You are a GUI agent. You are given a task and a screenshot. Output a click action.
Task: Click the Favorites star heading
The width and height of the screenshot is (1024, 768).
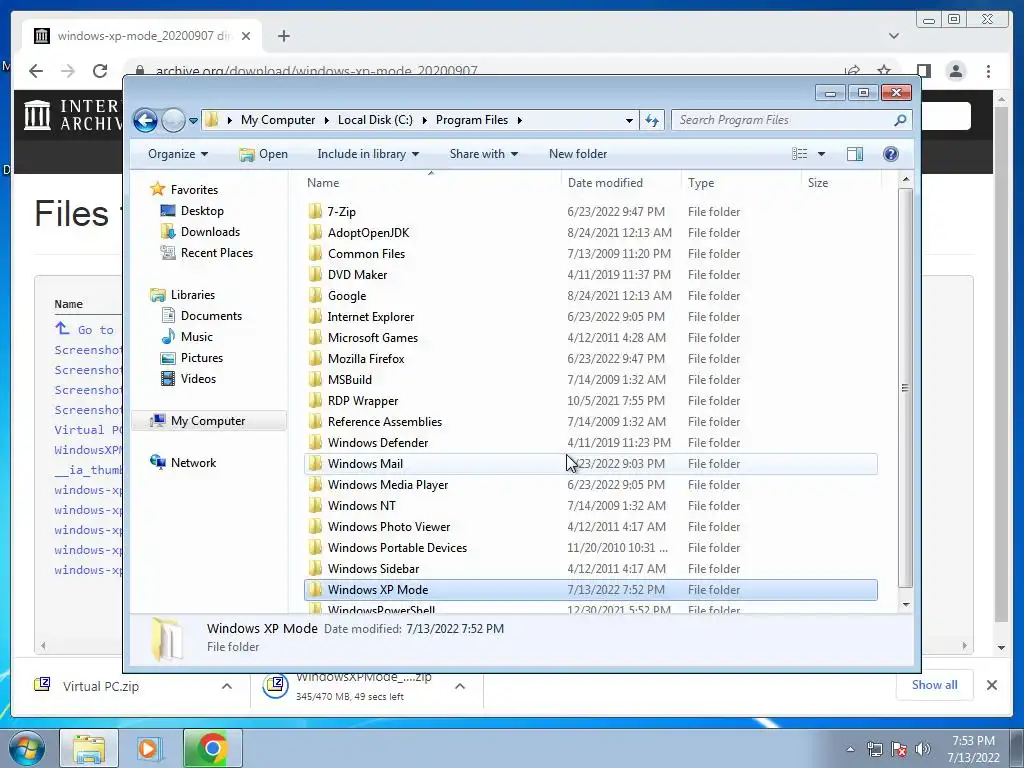194,190
